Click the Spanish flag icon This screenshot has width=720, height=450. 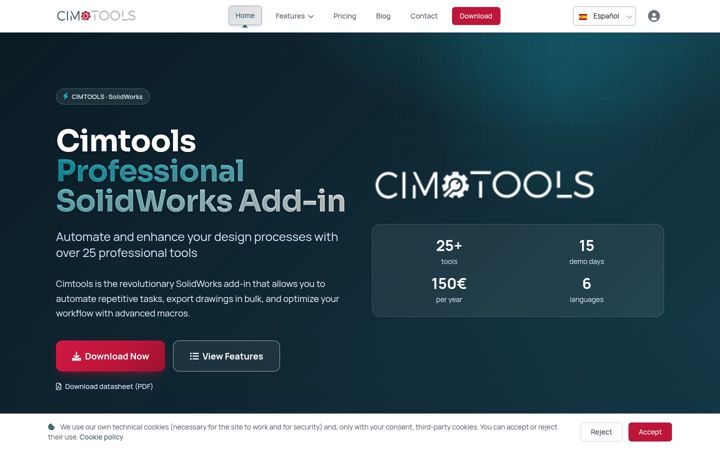[583, 17]
